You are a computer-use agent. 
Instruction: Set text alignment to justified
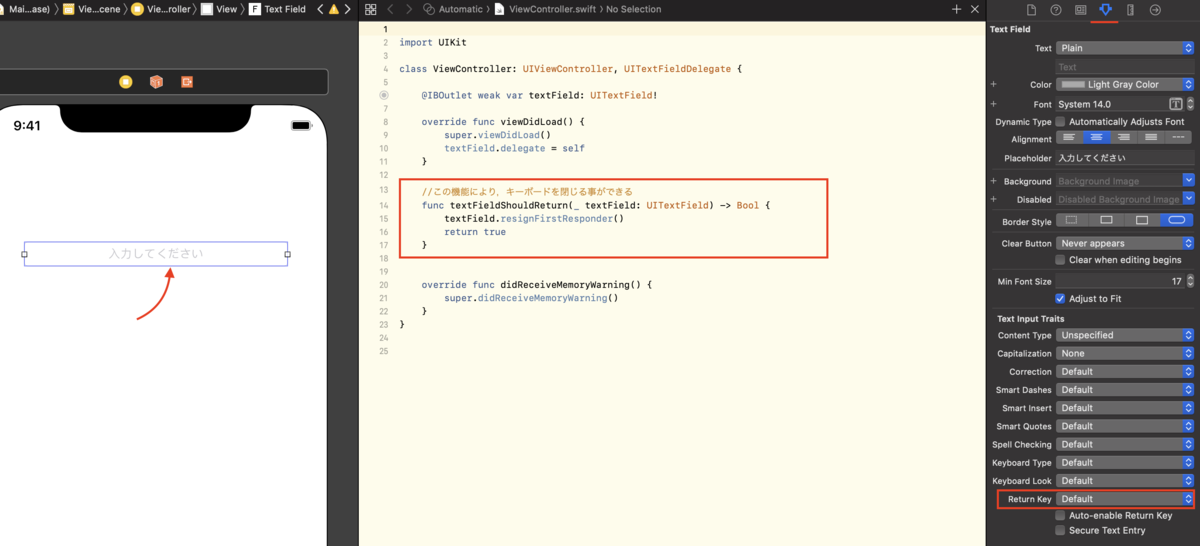[1151, 137]
